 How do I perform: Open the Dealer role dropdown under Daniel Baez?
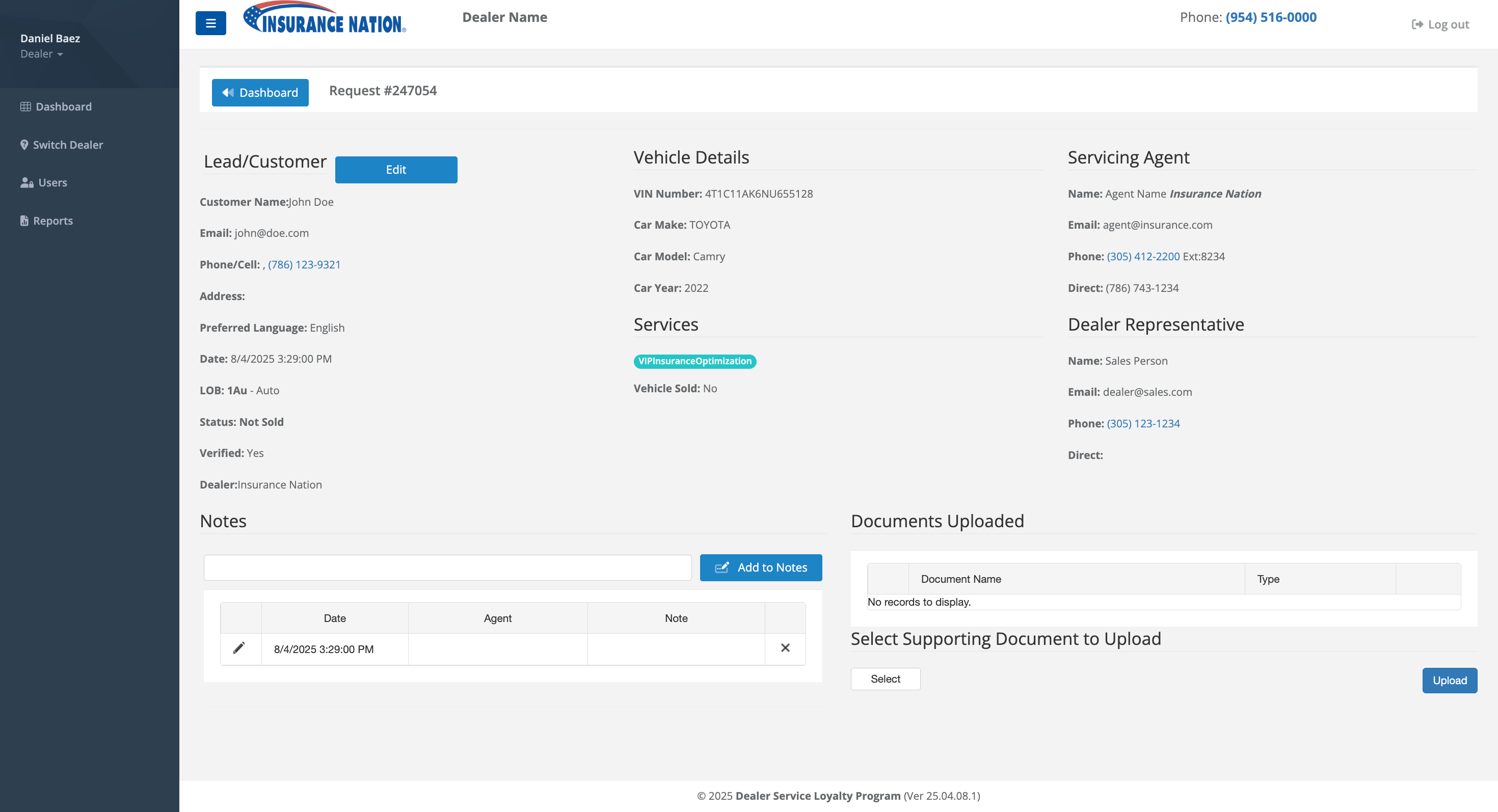[x=41, y=53]
